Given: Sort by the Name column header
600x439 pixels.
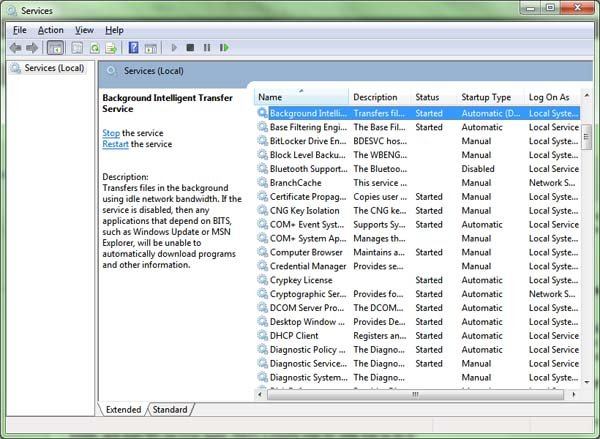Looking at the screenshot, I should 301,97.
